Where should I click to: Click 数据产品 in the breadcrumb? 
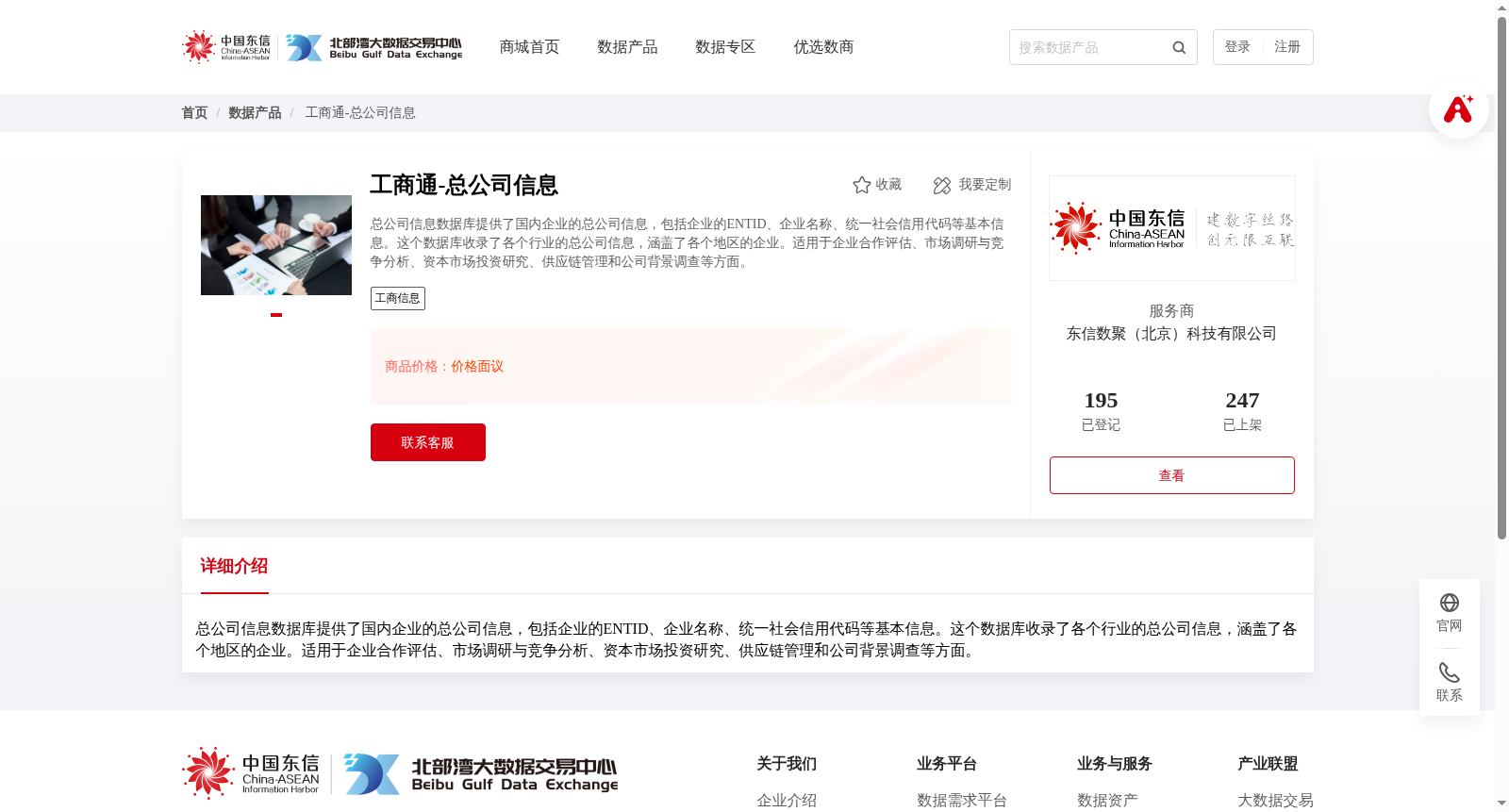[x=255, y=112]
